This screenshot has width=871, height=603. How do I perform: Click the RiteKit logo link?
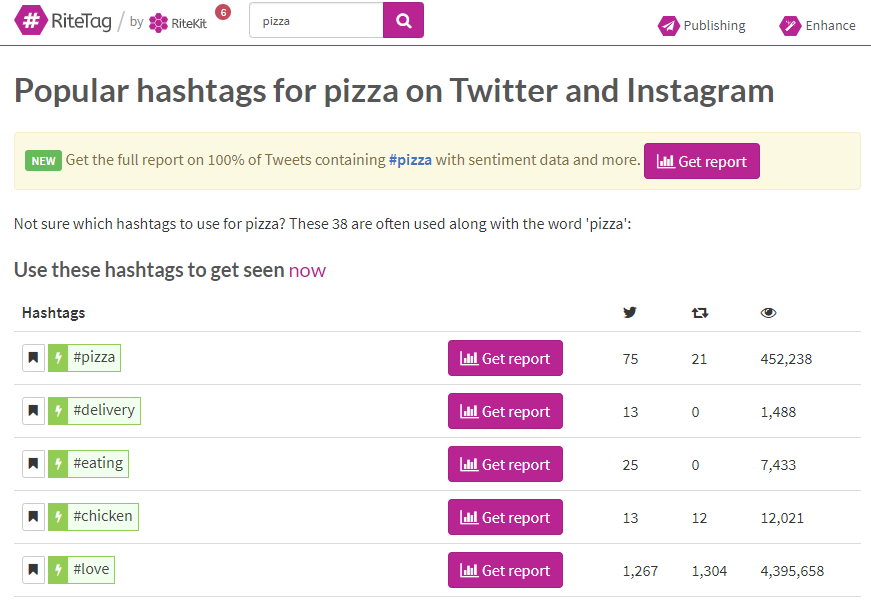tap(178, 23)
